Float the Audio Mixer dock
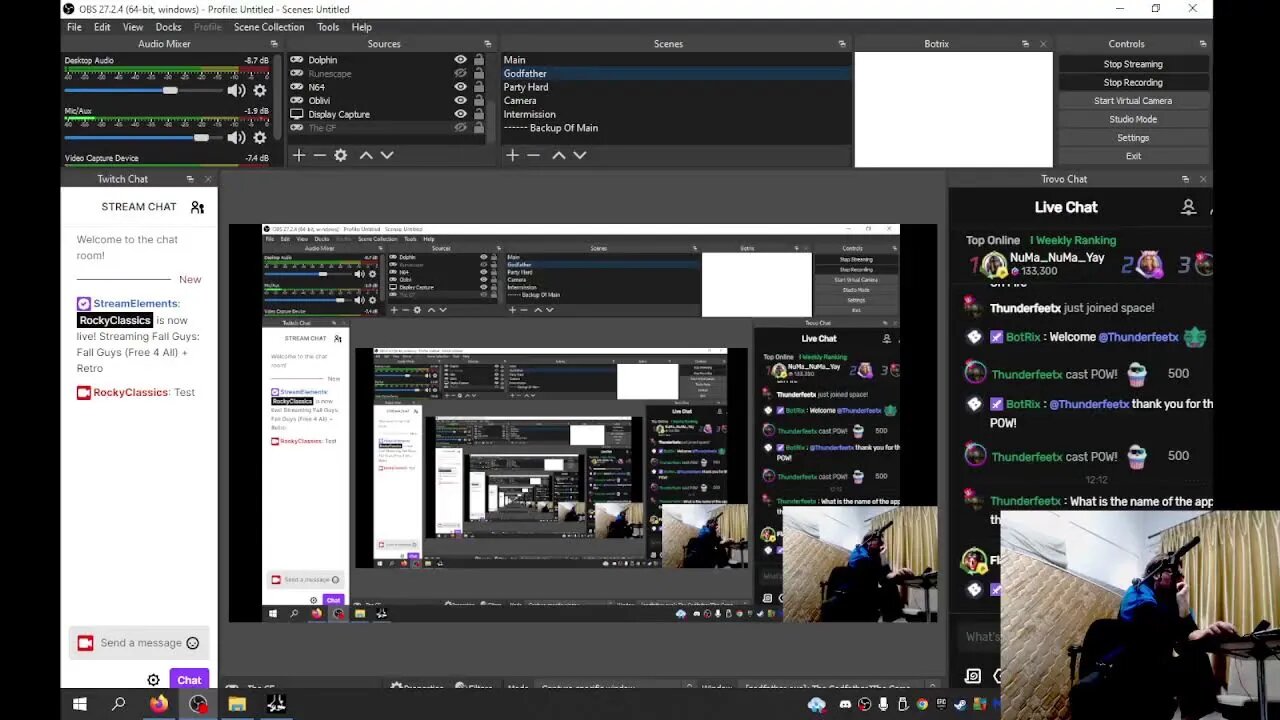 click(274, 44)
